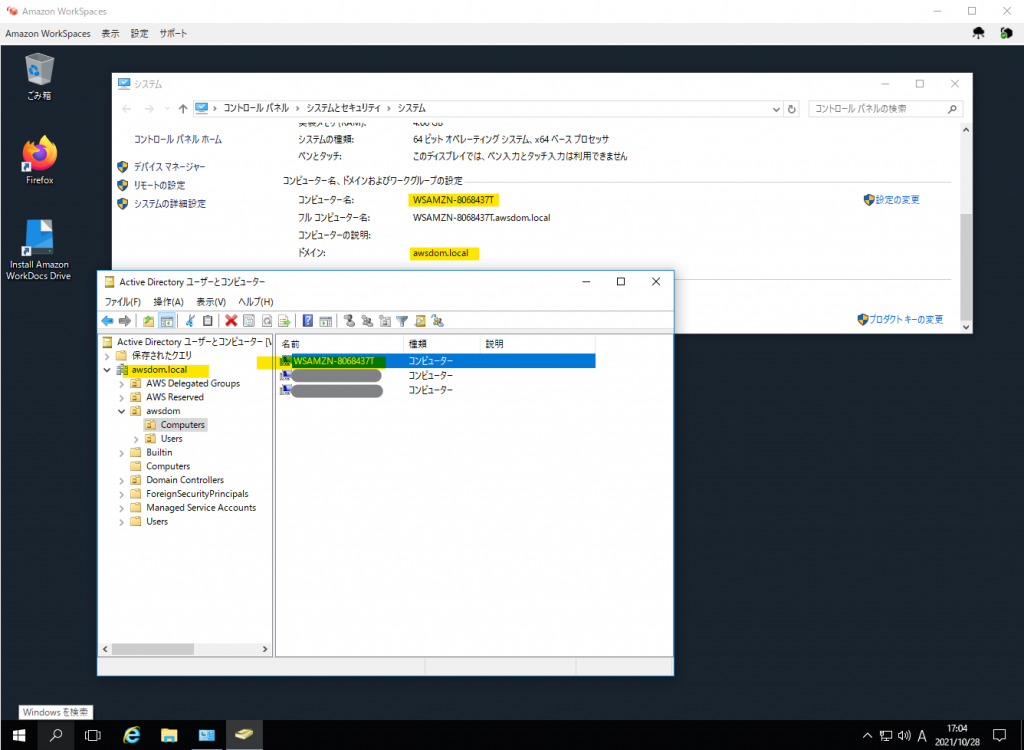Image resolution: width=1024 pixels, height=750 pixels.
Task: Click the filter funnel toolbar icon
Action: click(x=402, y=321)
